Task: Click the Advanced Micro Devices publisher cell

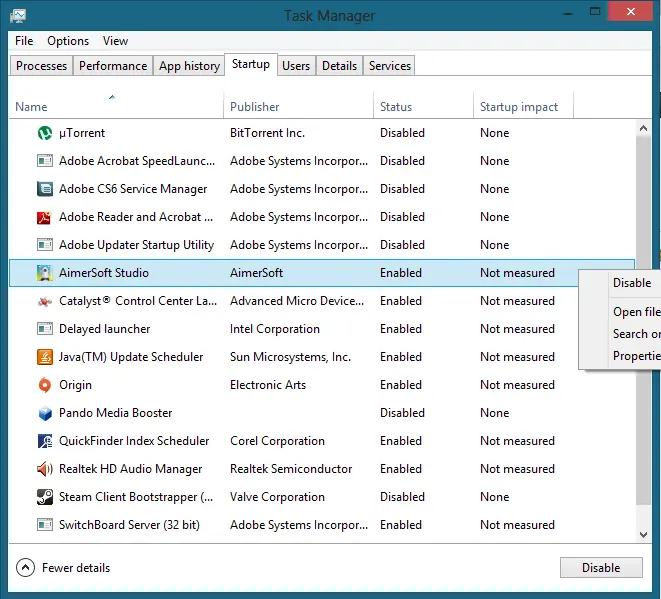Action: pyautogui.click(x=297, y=301)
